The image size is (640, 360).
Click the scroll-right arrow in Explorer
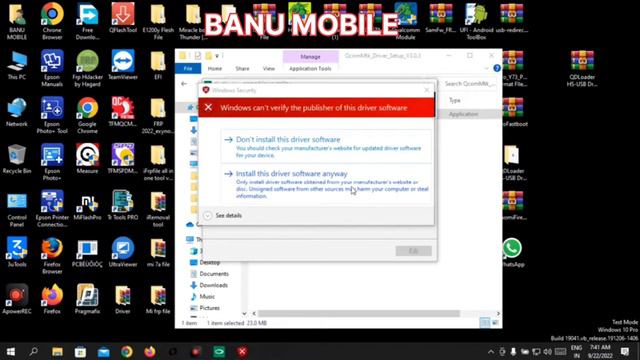click(x=498, y=313)
